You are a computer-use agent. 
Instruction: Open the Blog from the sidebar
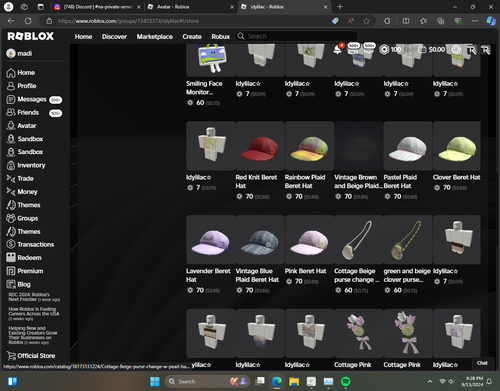pyautogui.click(x=18, y=284)
